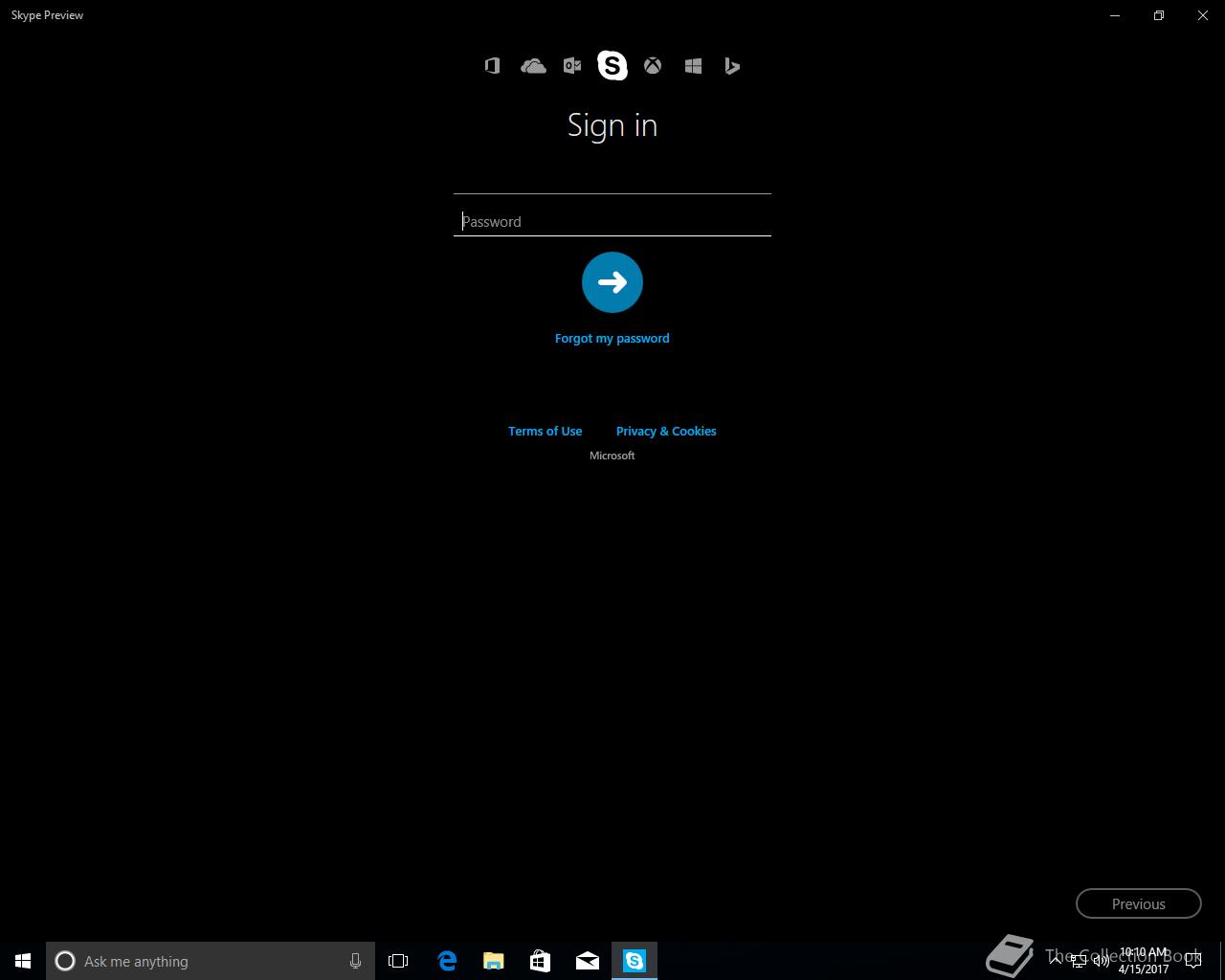Open File Explorer from the taskbar
Screen dimensions: 1225x980
[494, 961]
